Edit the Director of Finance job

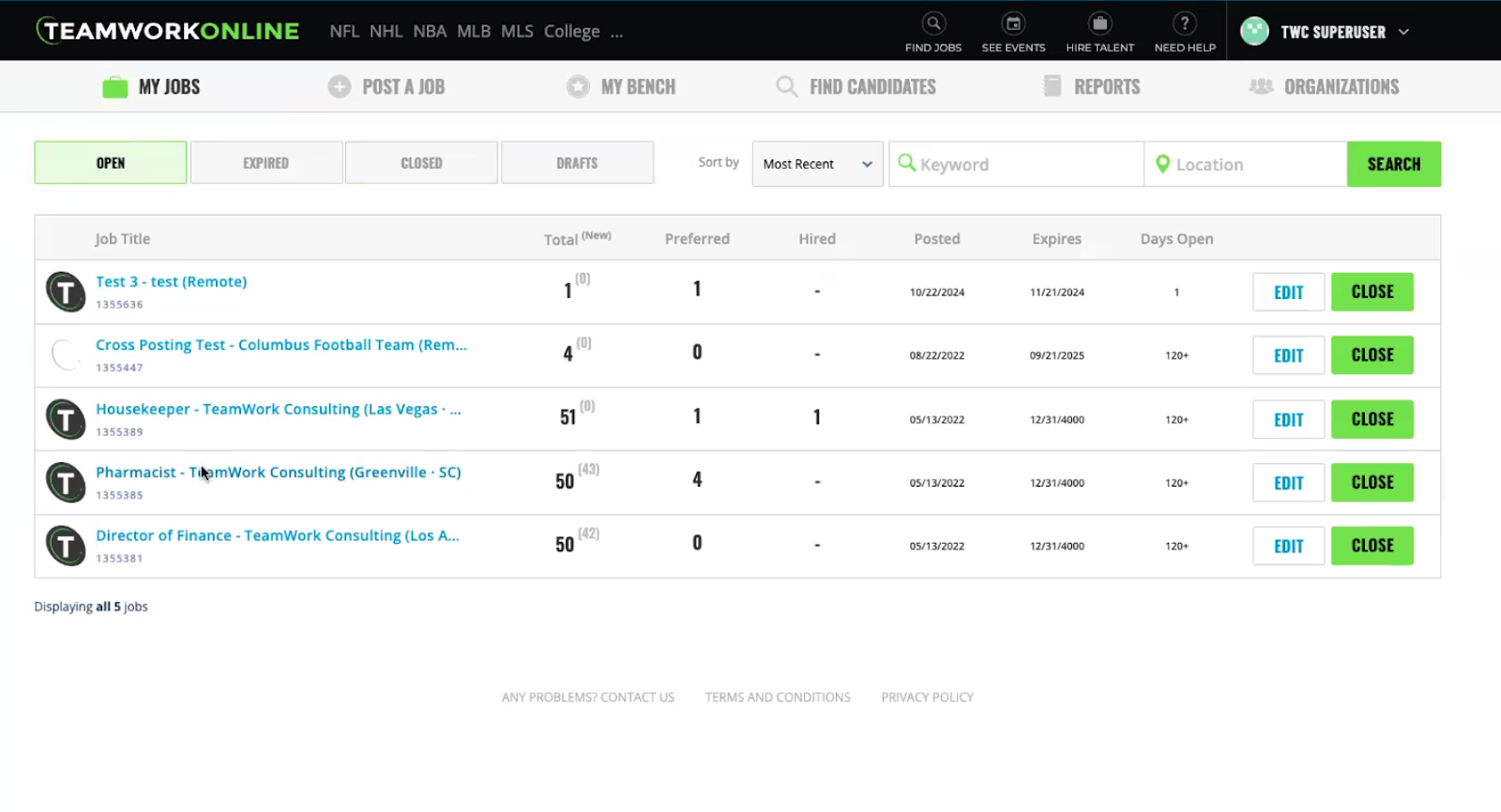(1289, 546)
